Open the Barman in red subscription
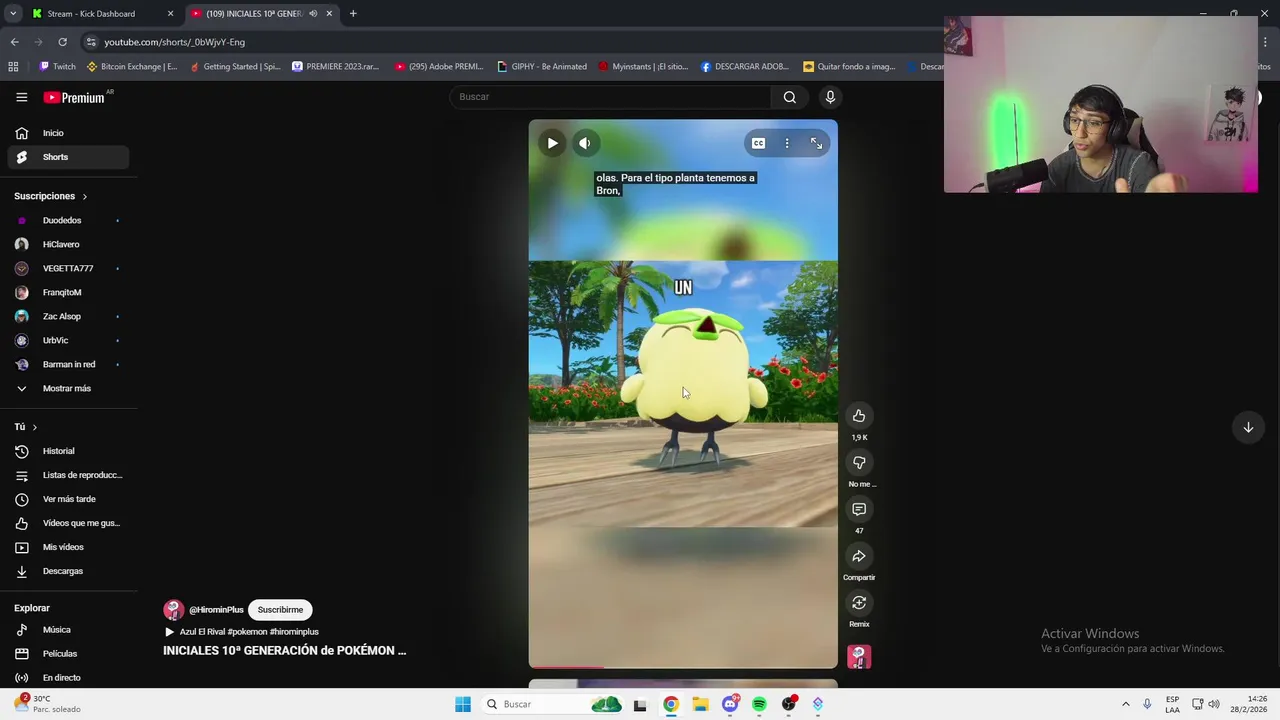The height and width of the screenshot is (720, 1280). (x=68, y=364)
